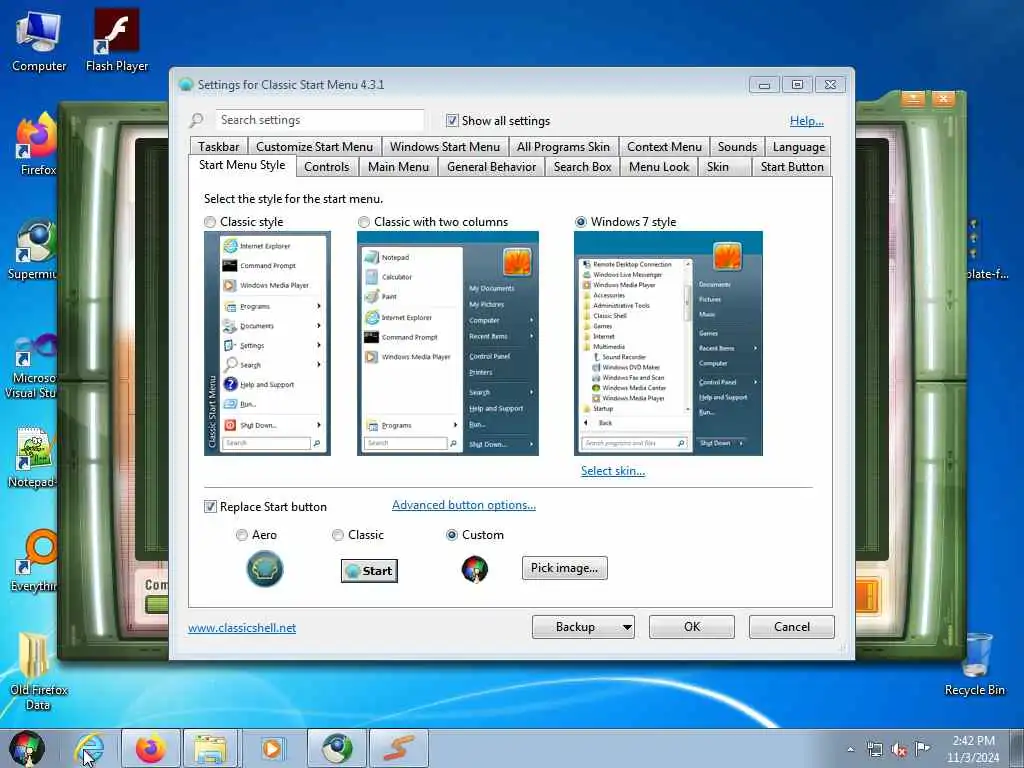
Task: Open the Microsoft Visual Studio desktop shortcut
Action: (x=30, y=366)
